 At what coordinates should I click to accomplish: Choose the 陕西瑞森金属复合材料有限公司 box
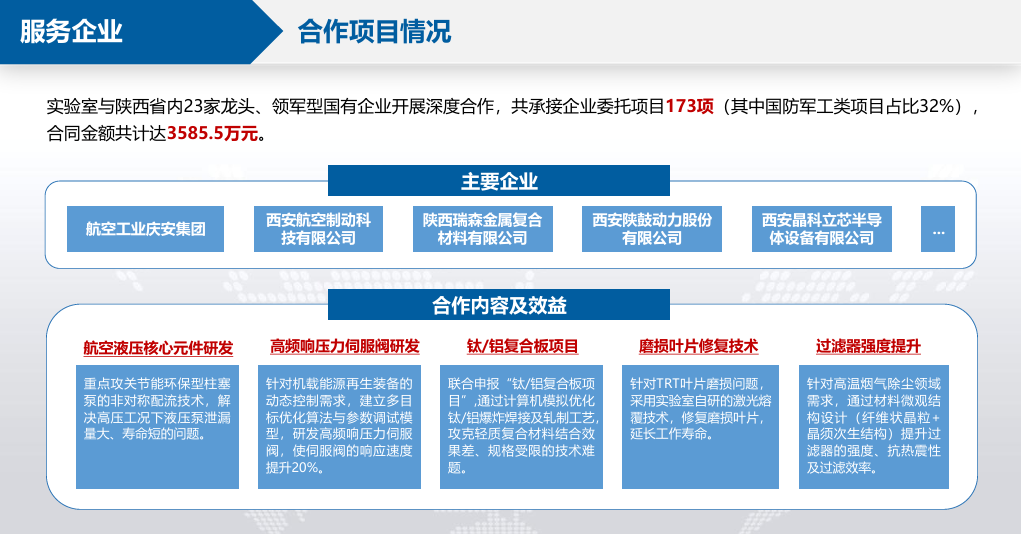tap(482, 229)
